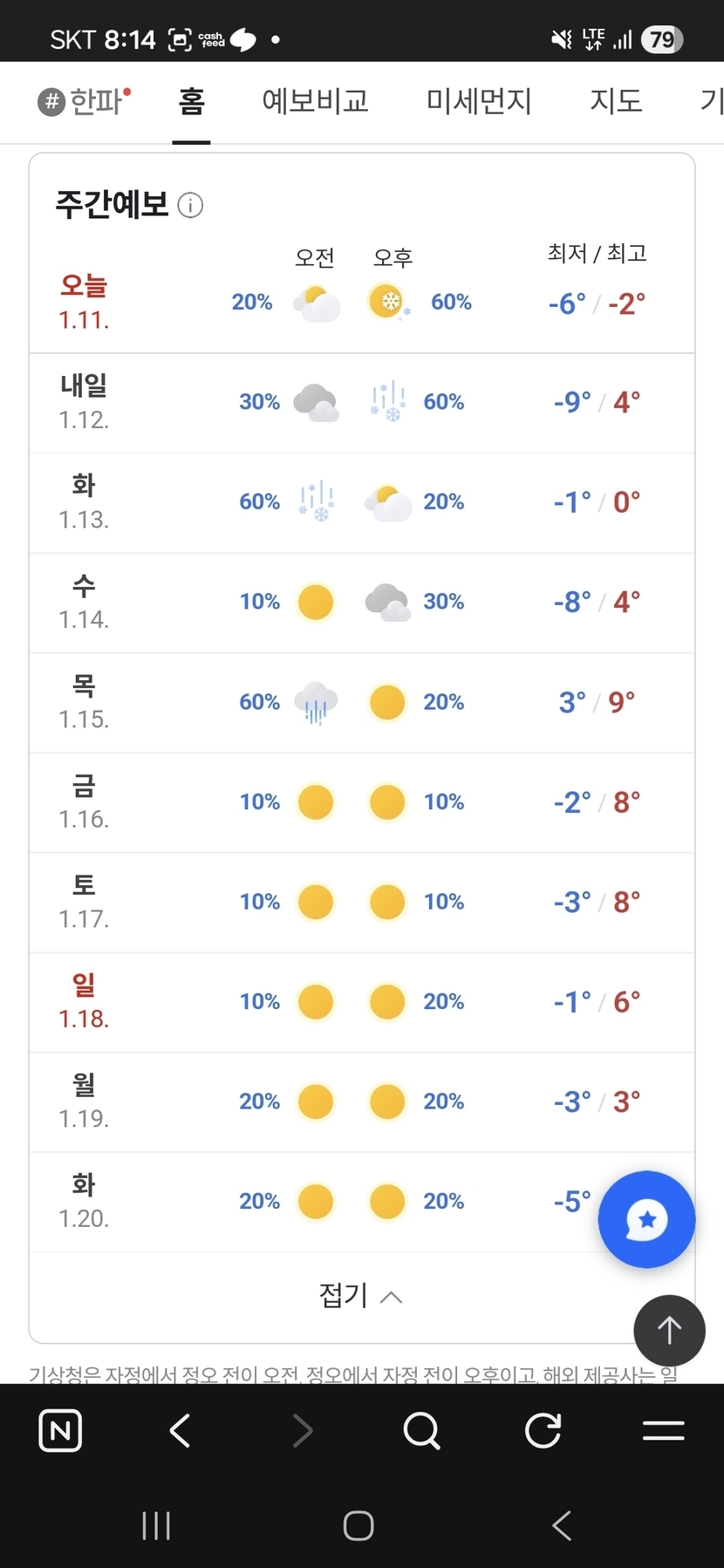Select the 지도 tab

(616, 102)
